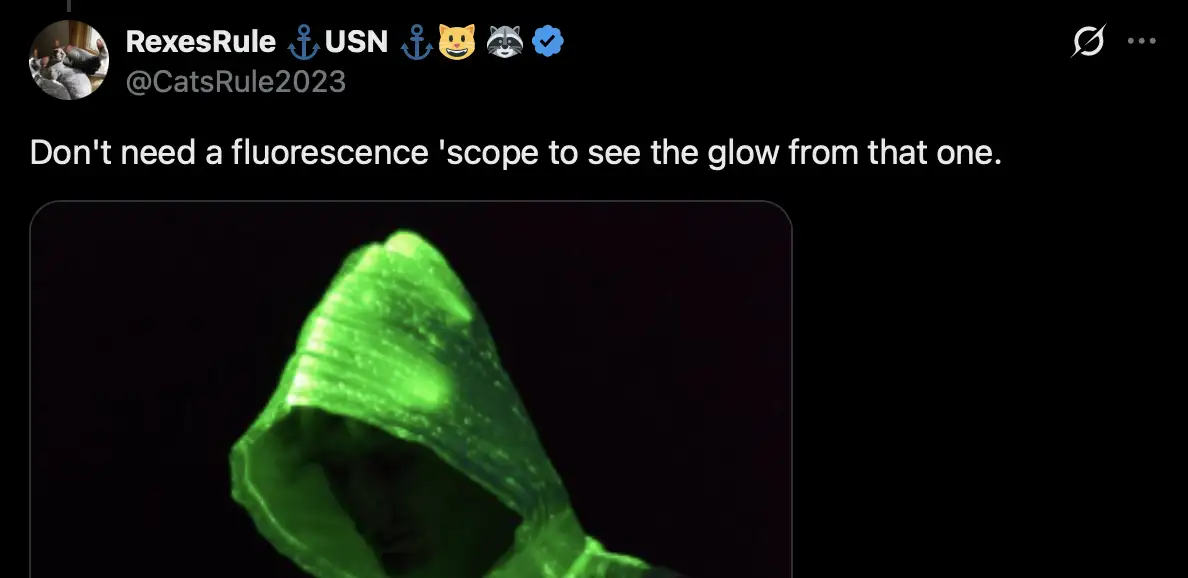Image resolution: width=1188 pixels, height=578 pixels.
Task: Click the blue verified checkmark badge
Action: click(x=548, y=42)
